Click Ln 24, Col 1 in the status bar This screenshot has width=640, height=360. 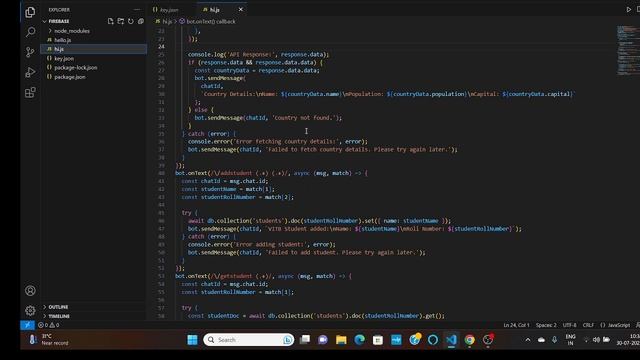point(516,325)
